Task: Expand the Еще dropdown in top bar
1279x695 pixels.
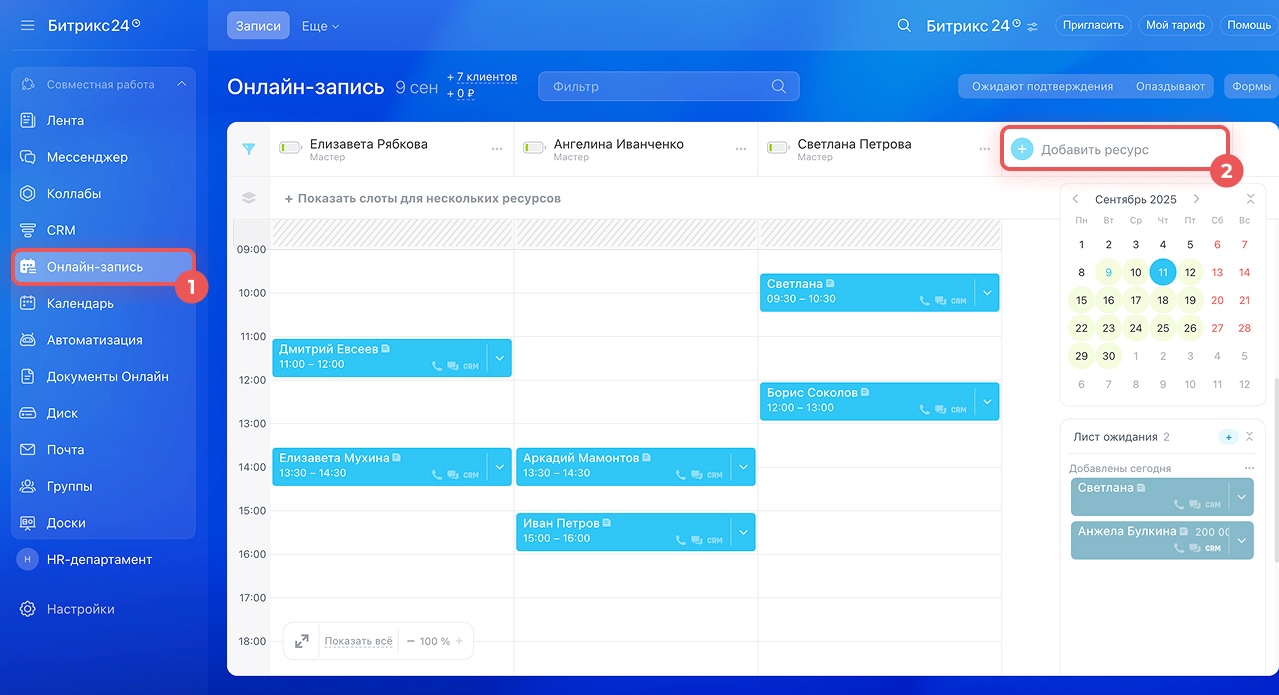Action: (x=320, y=26)
